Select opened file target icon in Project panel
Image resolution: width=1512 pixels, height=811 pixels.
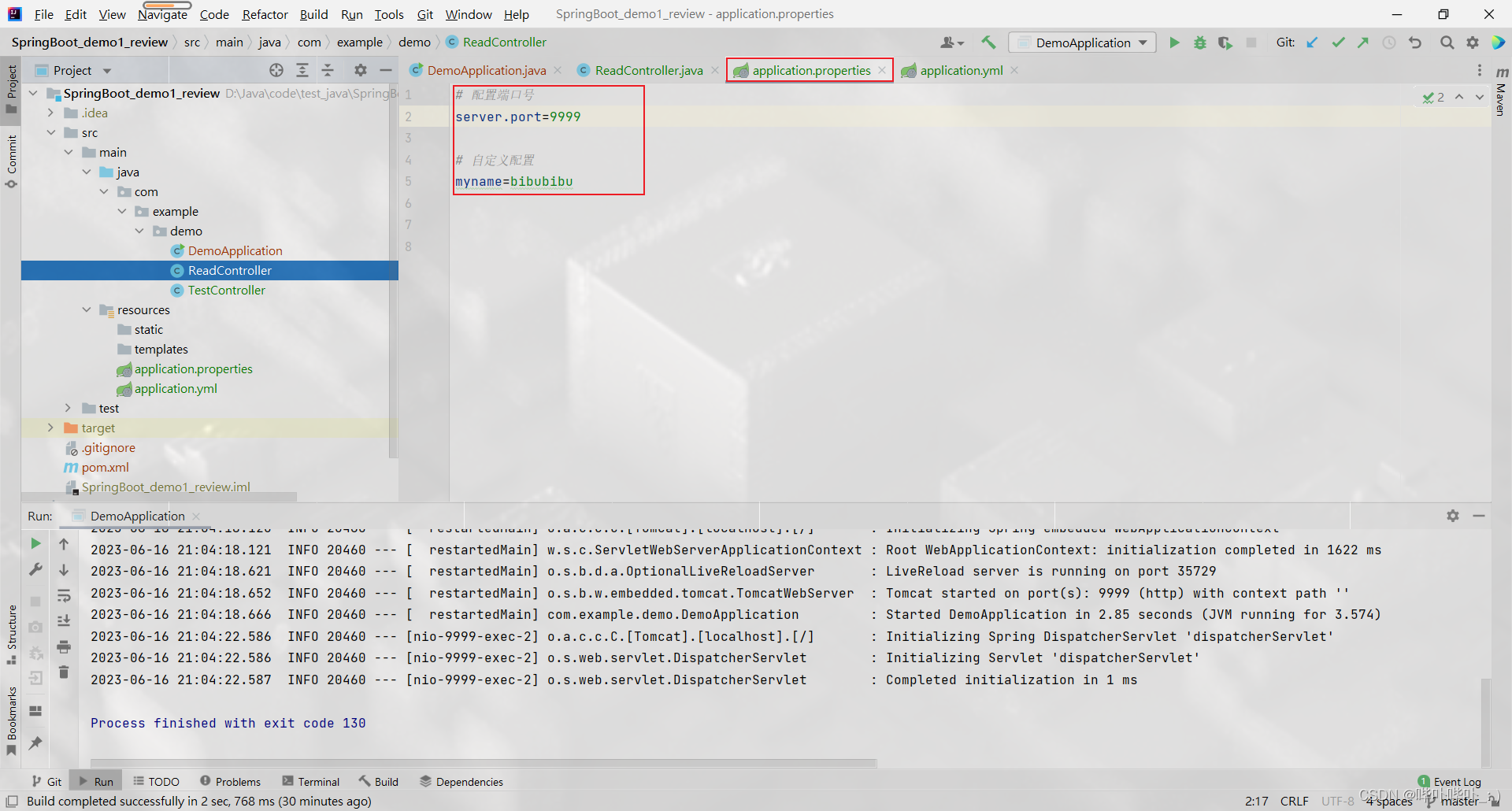276,70
